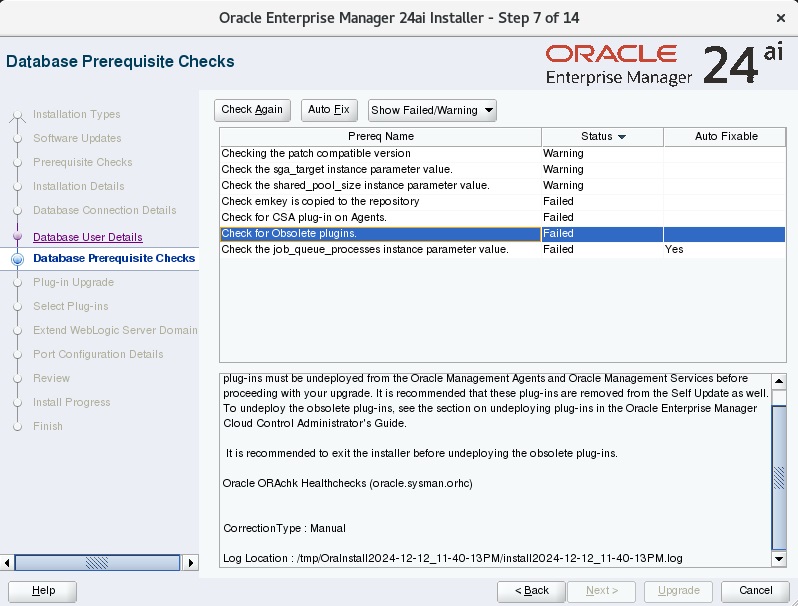Click the Extend WebLogic Server Domain step
This screenshot has height=606, width=798.
[x=115, y=330]
